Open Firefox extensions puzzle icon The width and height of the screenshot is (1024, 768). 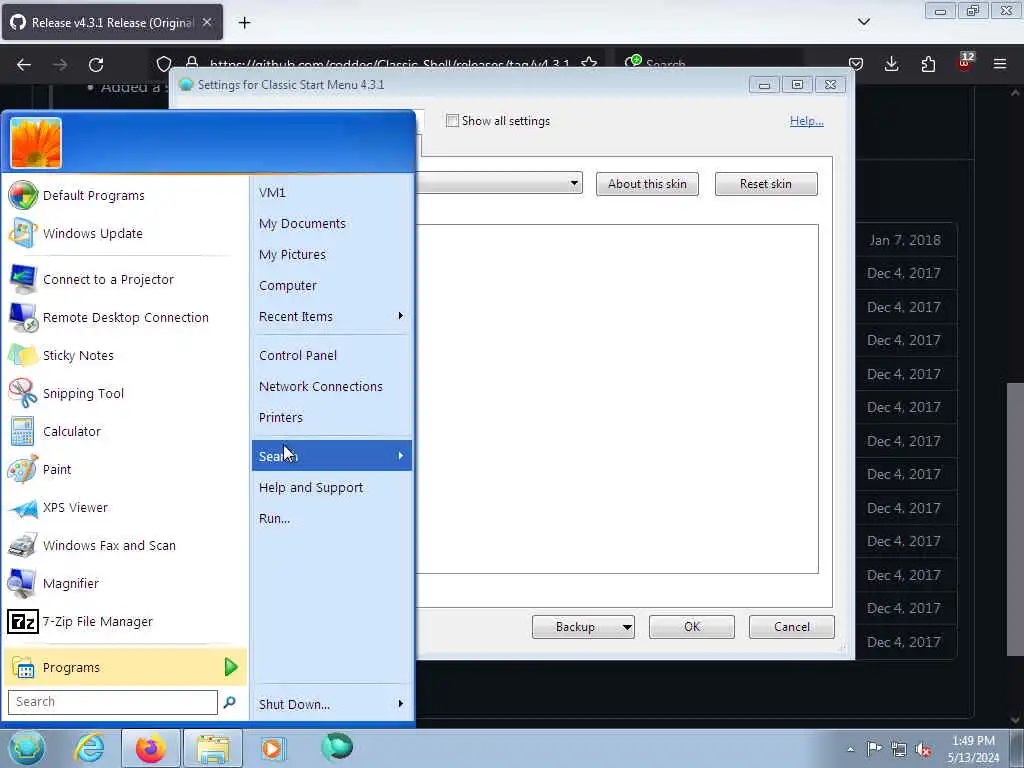pos(928,64)
